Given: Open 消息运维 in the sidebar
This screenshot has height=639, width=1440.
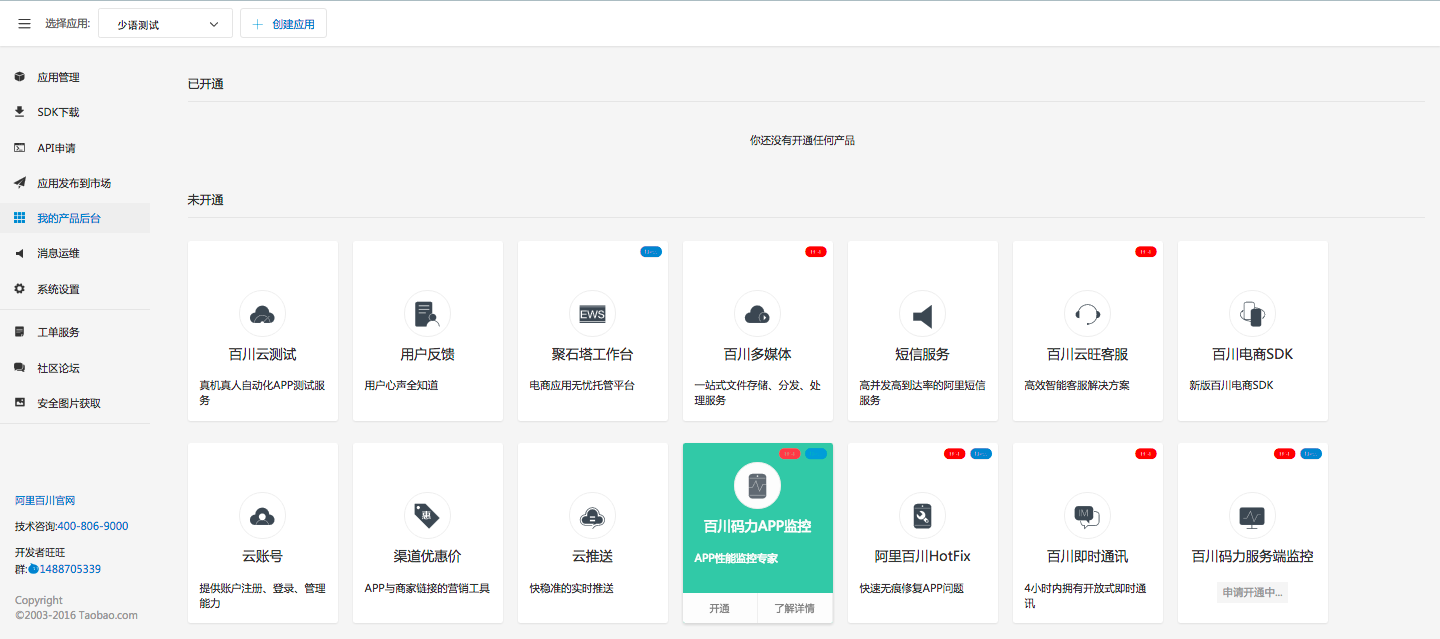Looking at the screenshot, I should click(x=75, y=253).
